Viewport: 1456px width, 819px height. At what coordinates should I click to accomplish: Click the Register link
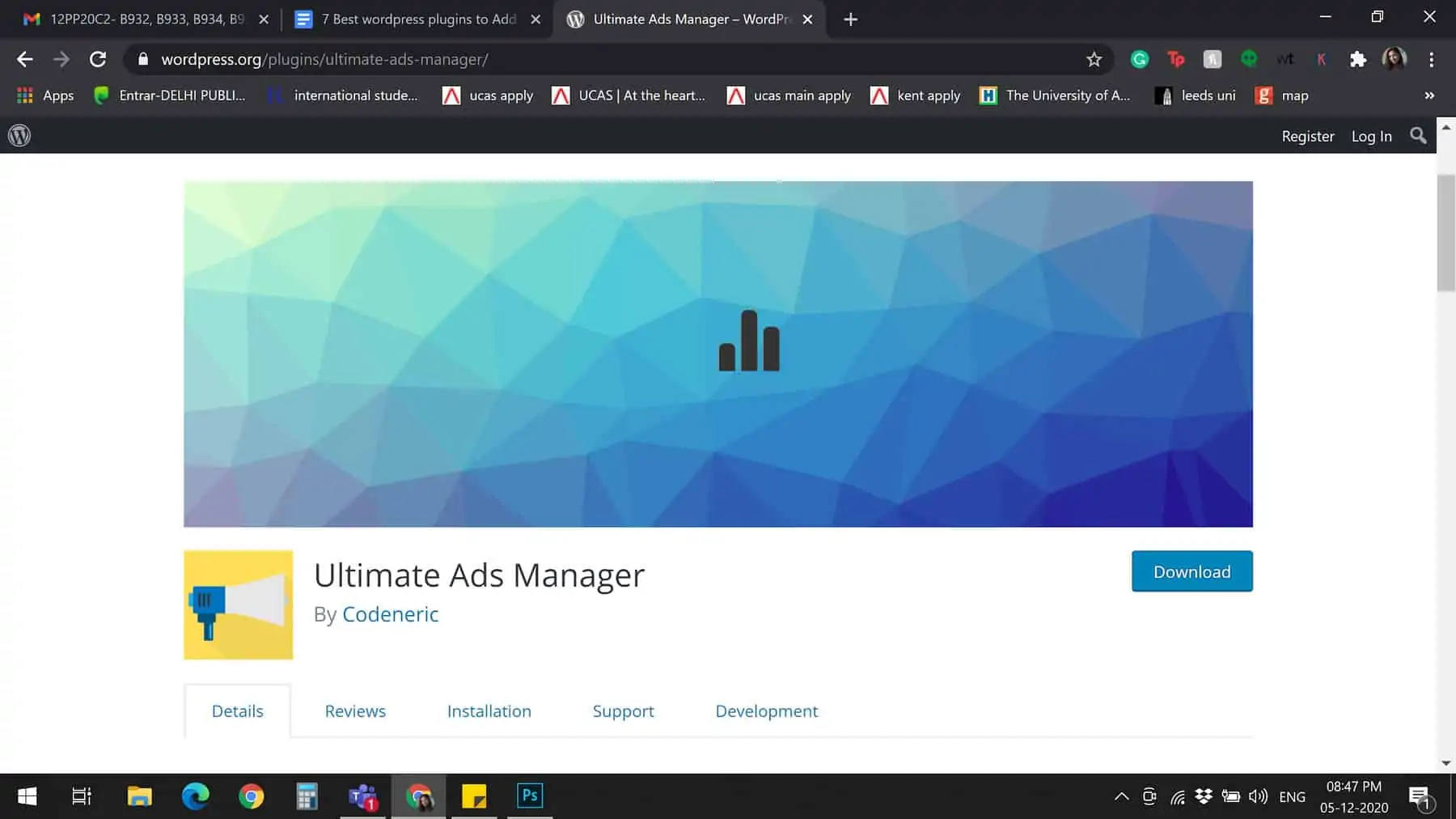tap(1308, 136)
